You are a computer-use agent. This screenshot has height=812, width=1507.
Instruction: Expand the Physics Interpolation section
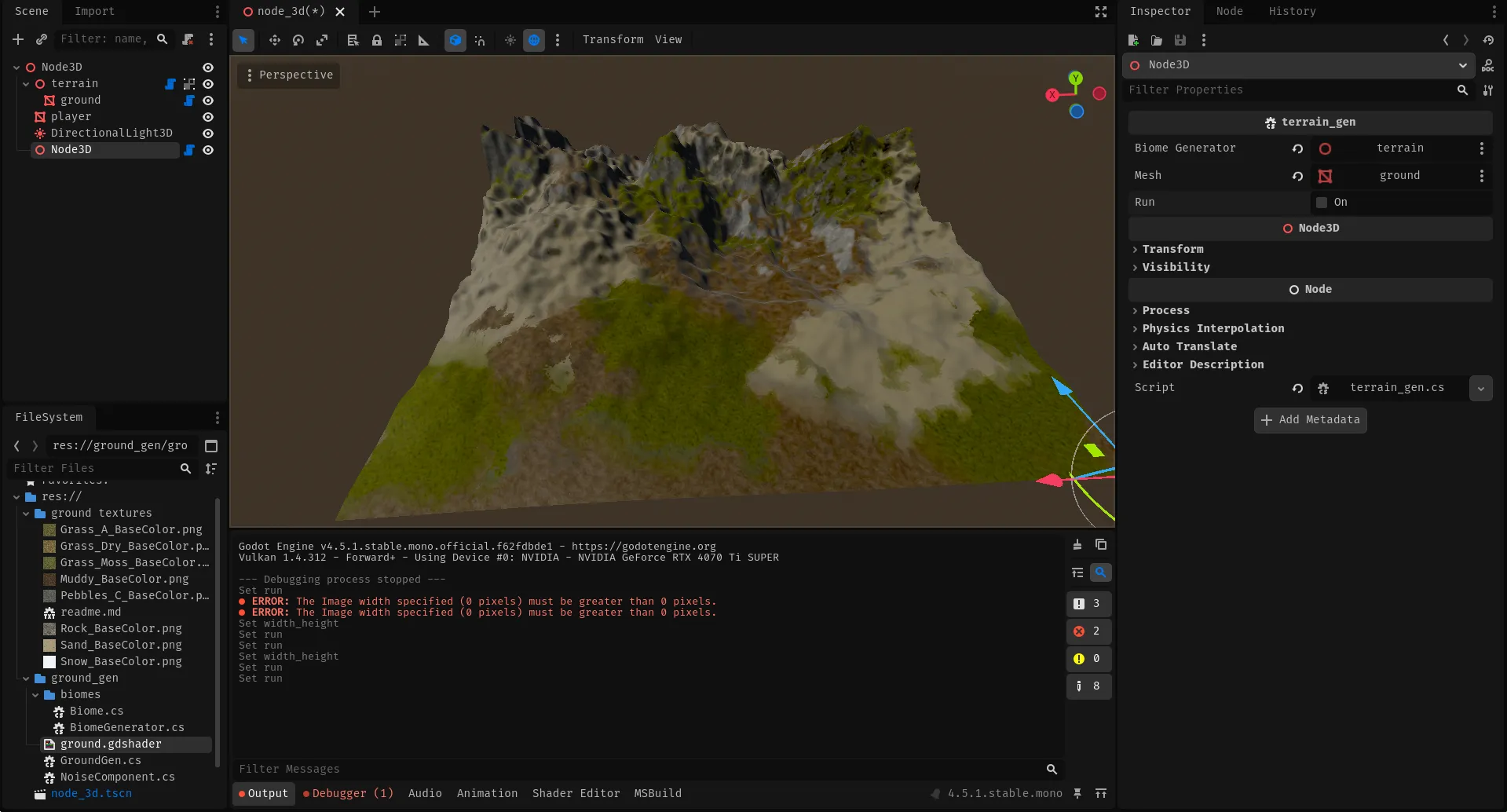(x=1213, y=328)
